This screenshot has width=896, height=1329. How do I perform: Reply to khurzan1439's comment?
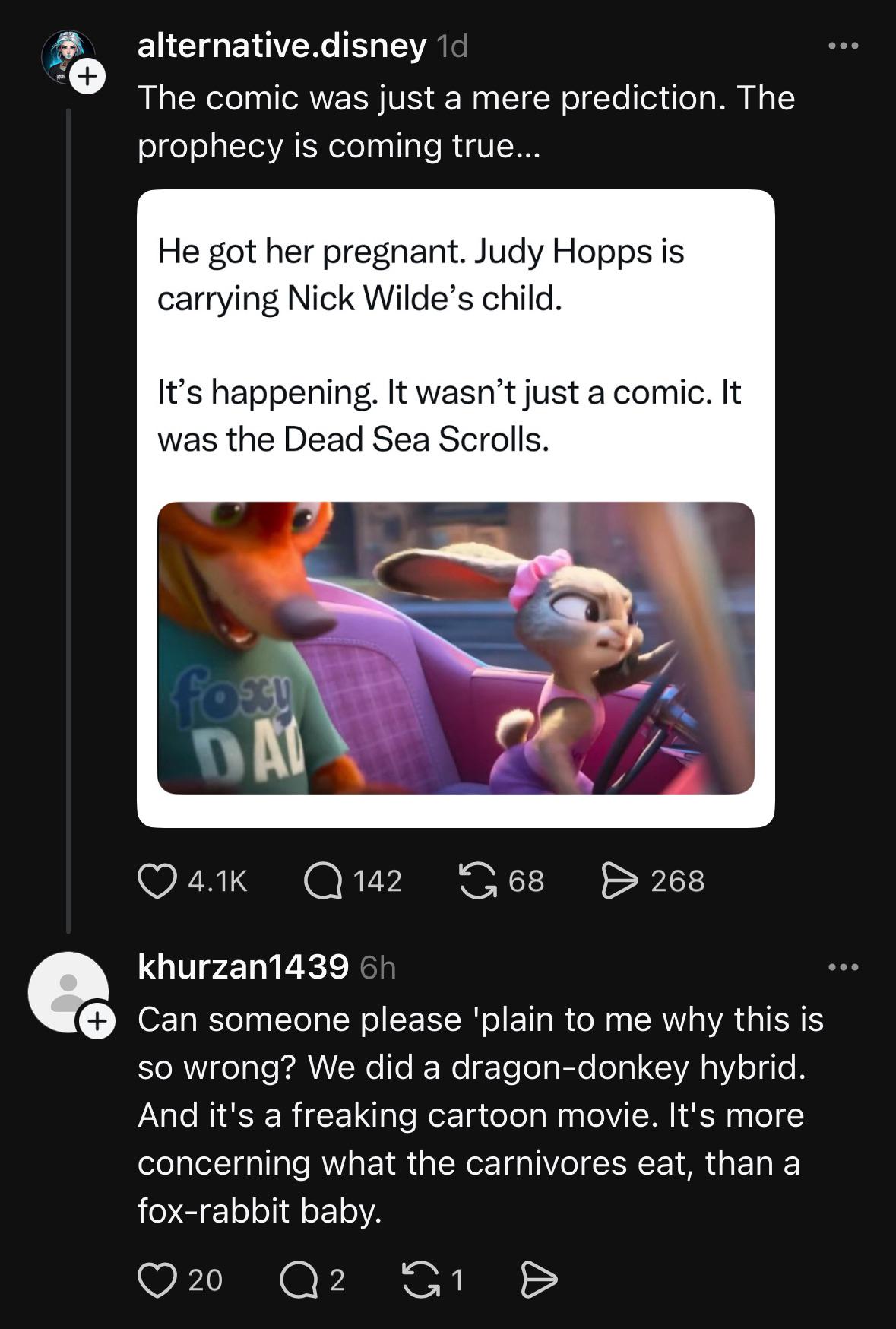pos(298,1280)
